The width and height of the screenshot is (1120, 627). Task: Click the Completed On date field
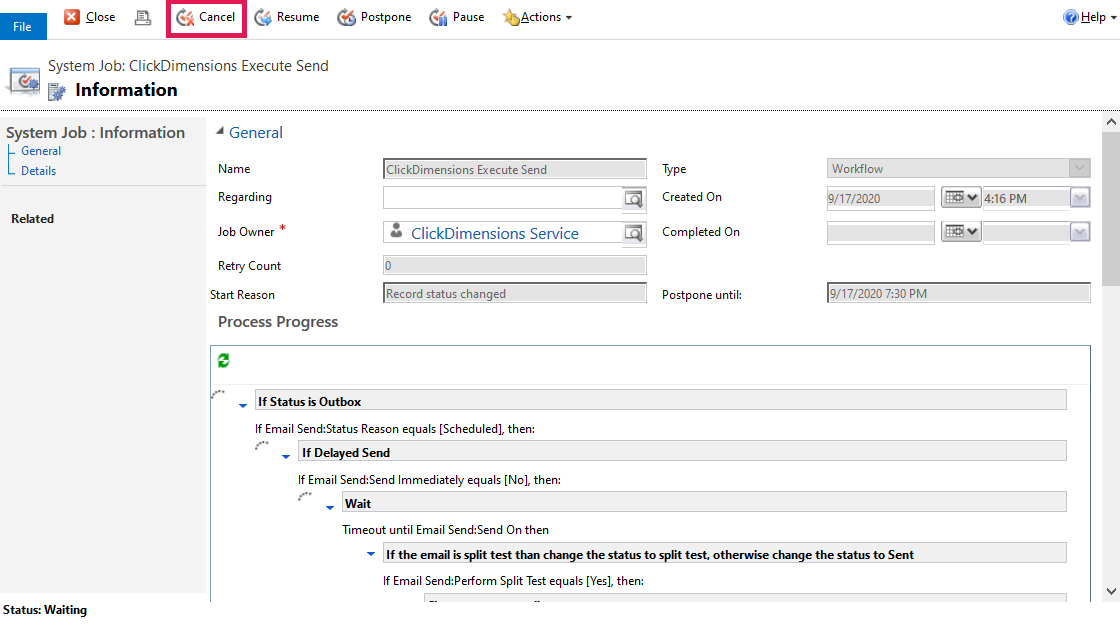[880, 232]
